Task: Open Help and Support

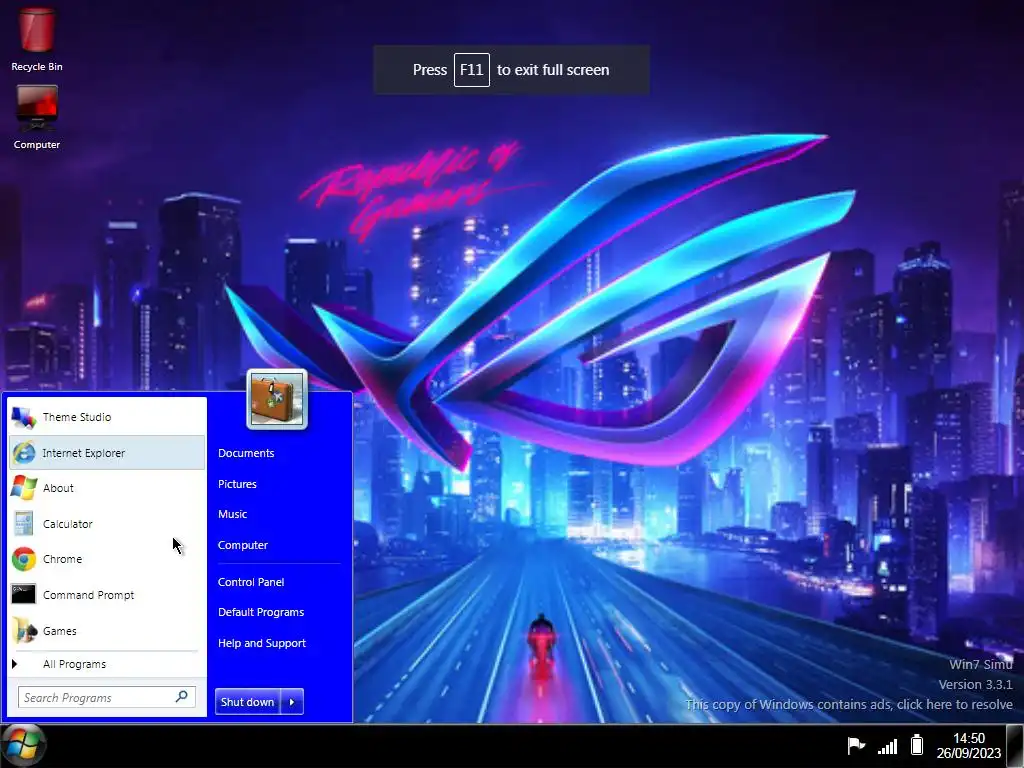Action: pos(262,643)
